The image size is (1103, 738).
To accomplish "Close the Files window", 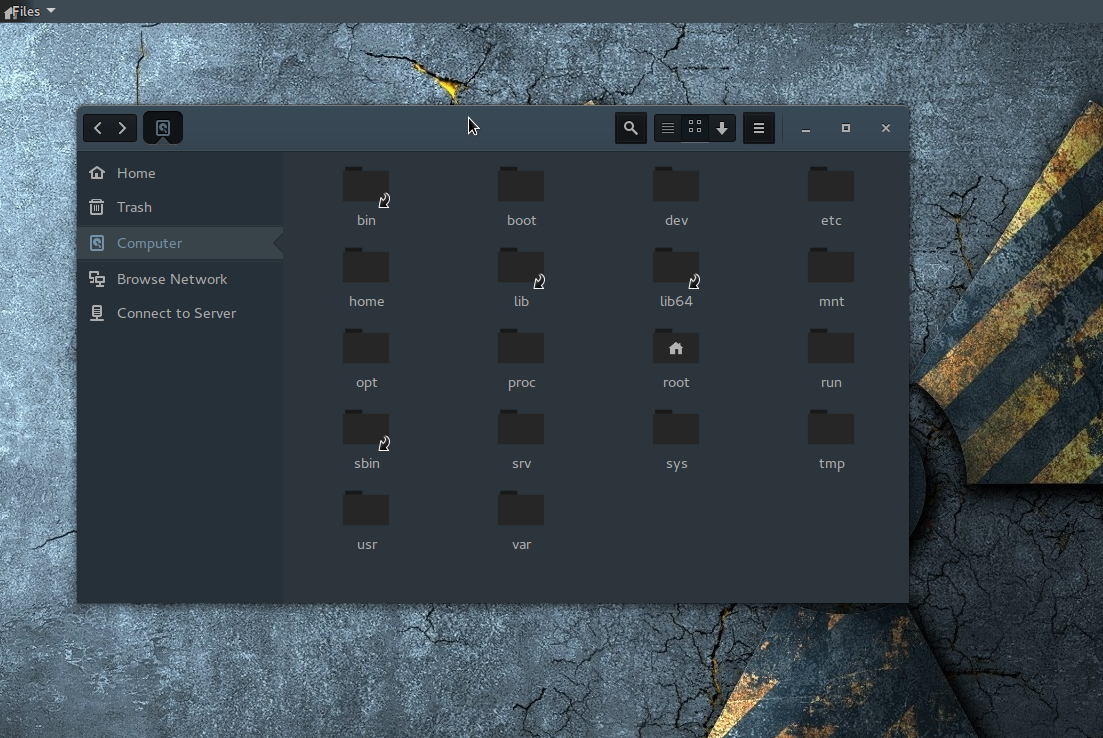I will click(x=886, y=128).
